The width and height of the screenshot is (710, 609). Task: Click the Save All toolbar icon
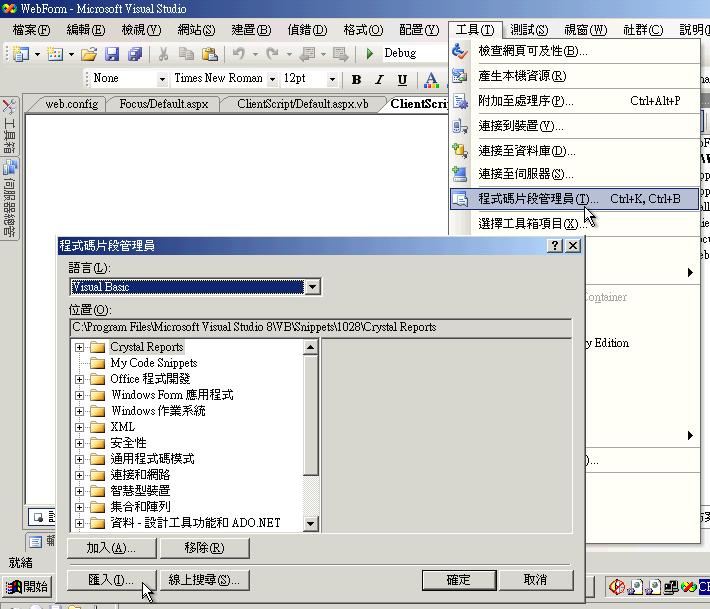(135, 54)
